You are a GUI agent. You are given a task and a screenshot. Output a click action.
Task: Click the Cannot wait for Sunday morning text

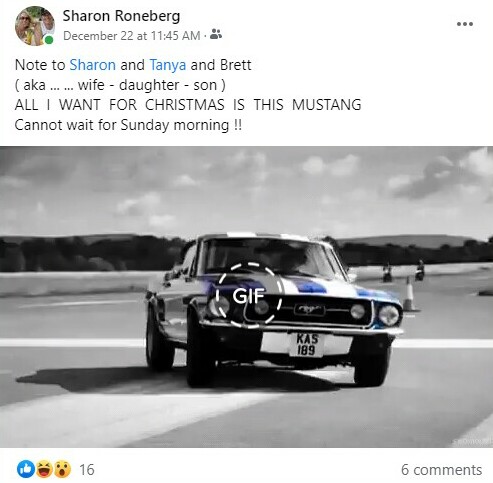(128, 125)
